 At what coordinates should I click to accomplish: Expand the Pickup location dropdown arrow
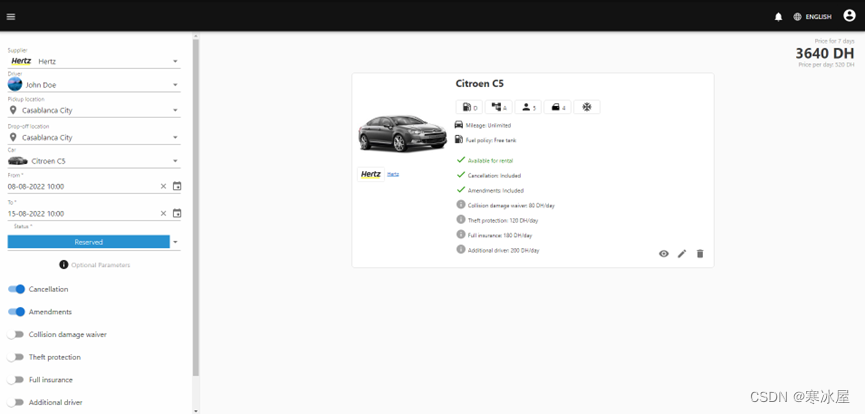pos(175,110)
